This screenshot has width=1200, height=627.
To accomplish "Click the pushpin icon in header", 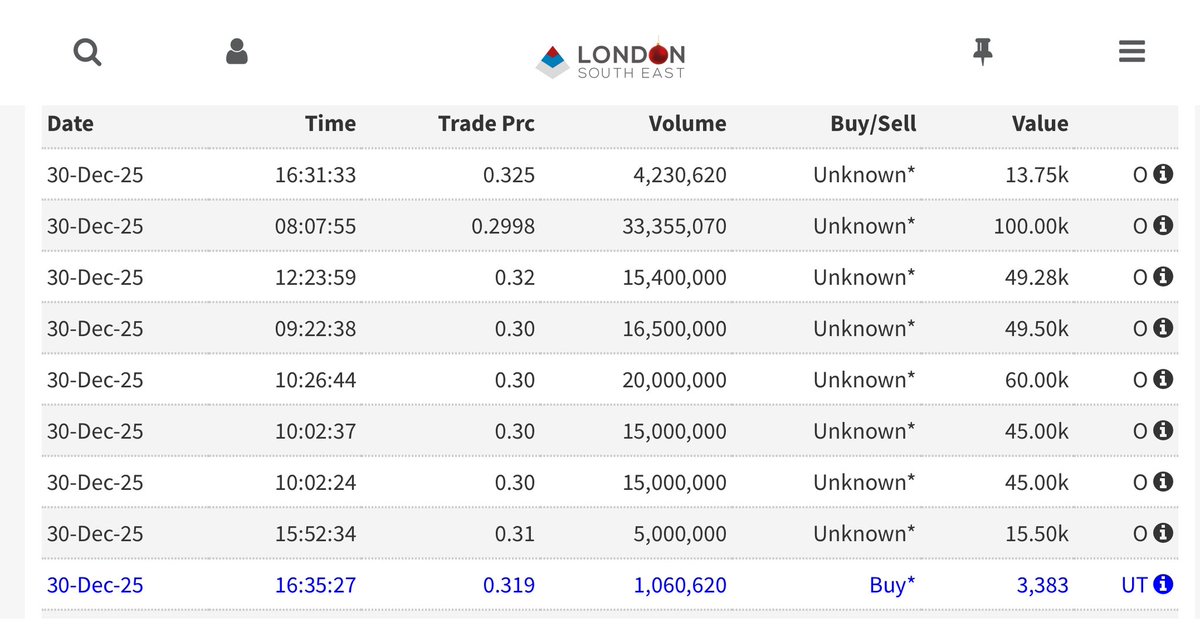I will click(x=983, y=52).
